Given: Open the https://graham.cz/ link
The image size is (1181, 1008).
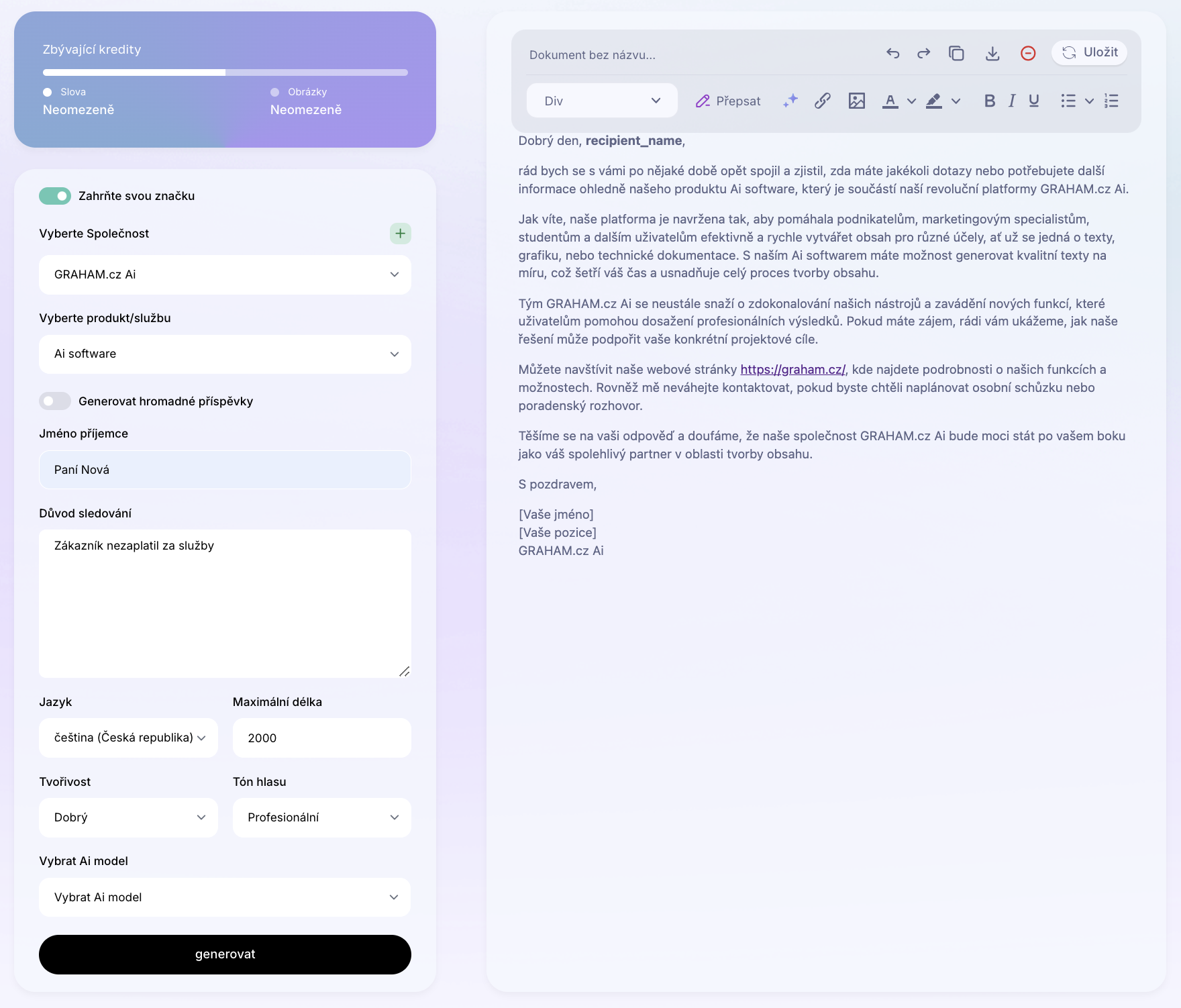Looking at the screenshot, I should [x=792, y=370].
